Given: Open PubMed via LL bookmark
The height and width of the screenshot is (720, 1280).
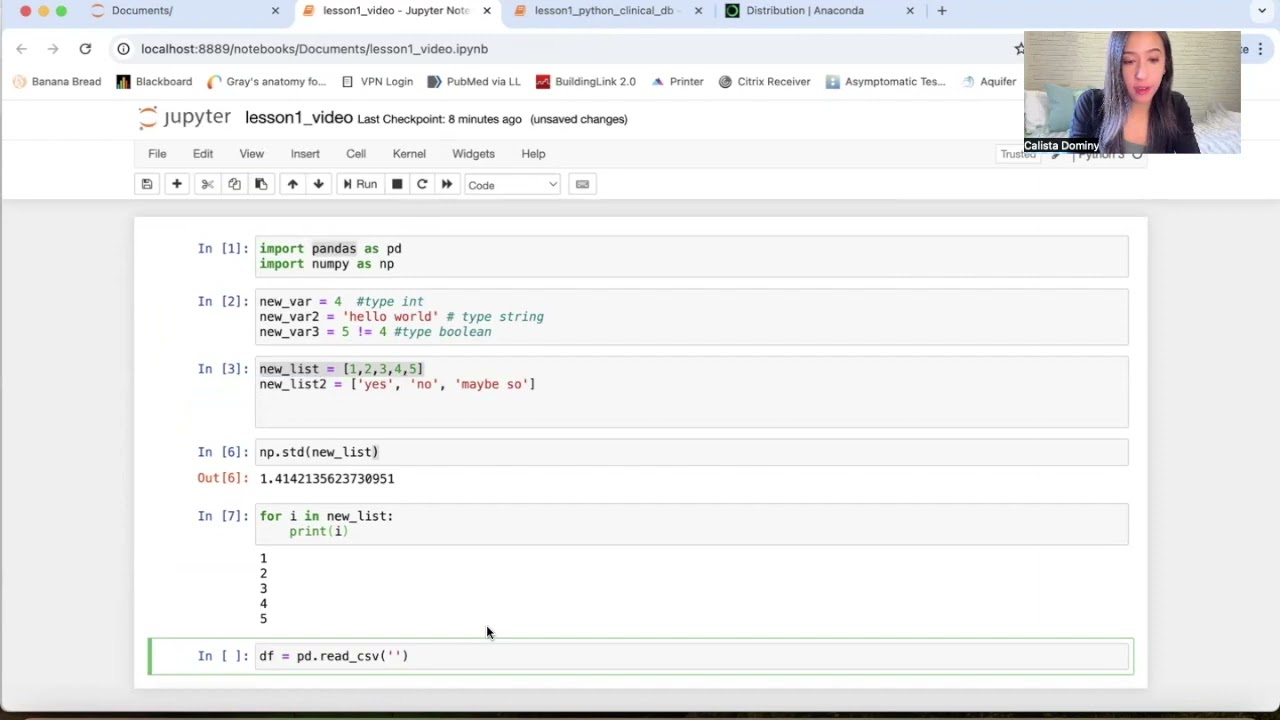Looking at the screenshot, I should [x=474, y=81].
